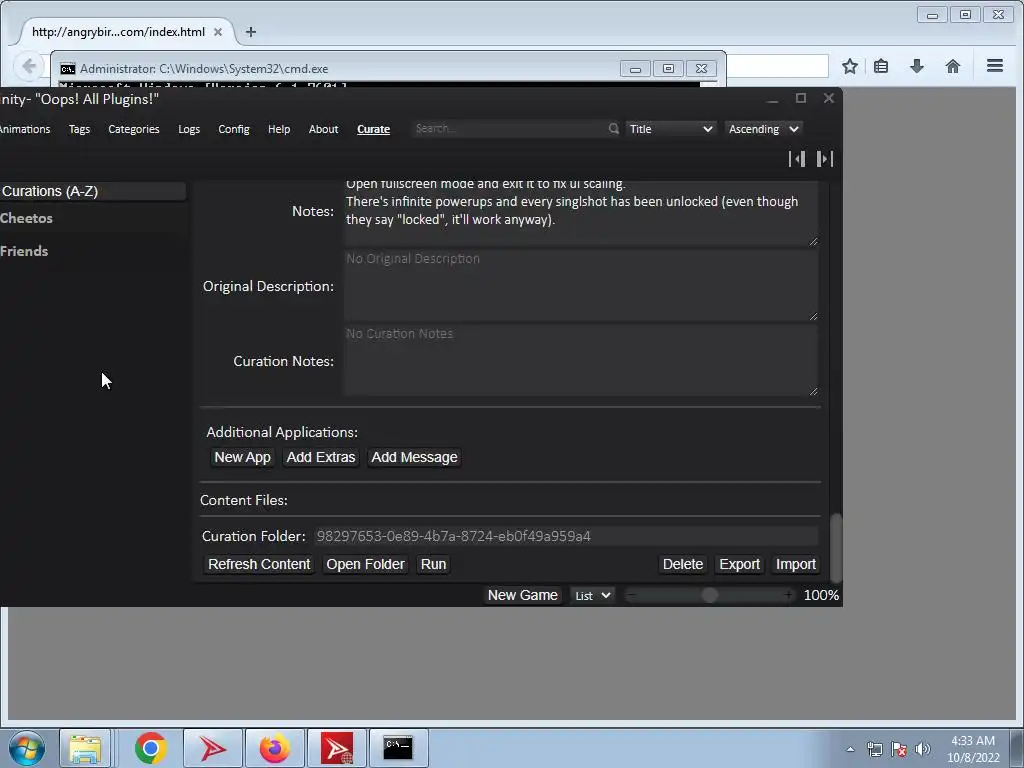This screenshot has width=1024, height=768.
Task: Click Firefox back arrow button
Action: point(29,66)
